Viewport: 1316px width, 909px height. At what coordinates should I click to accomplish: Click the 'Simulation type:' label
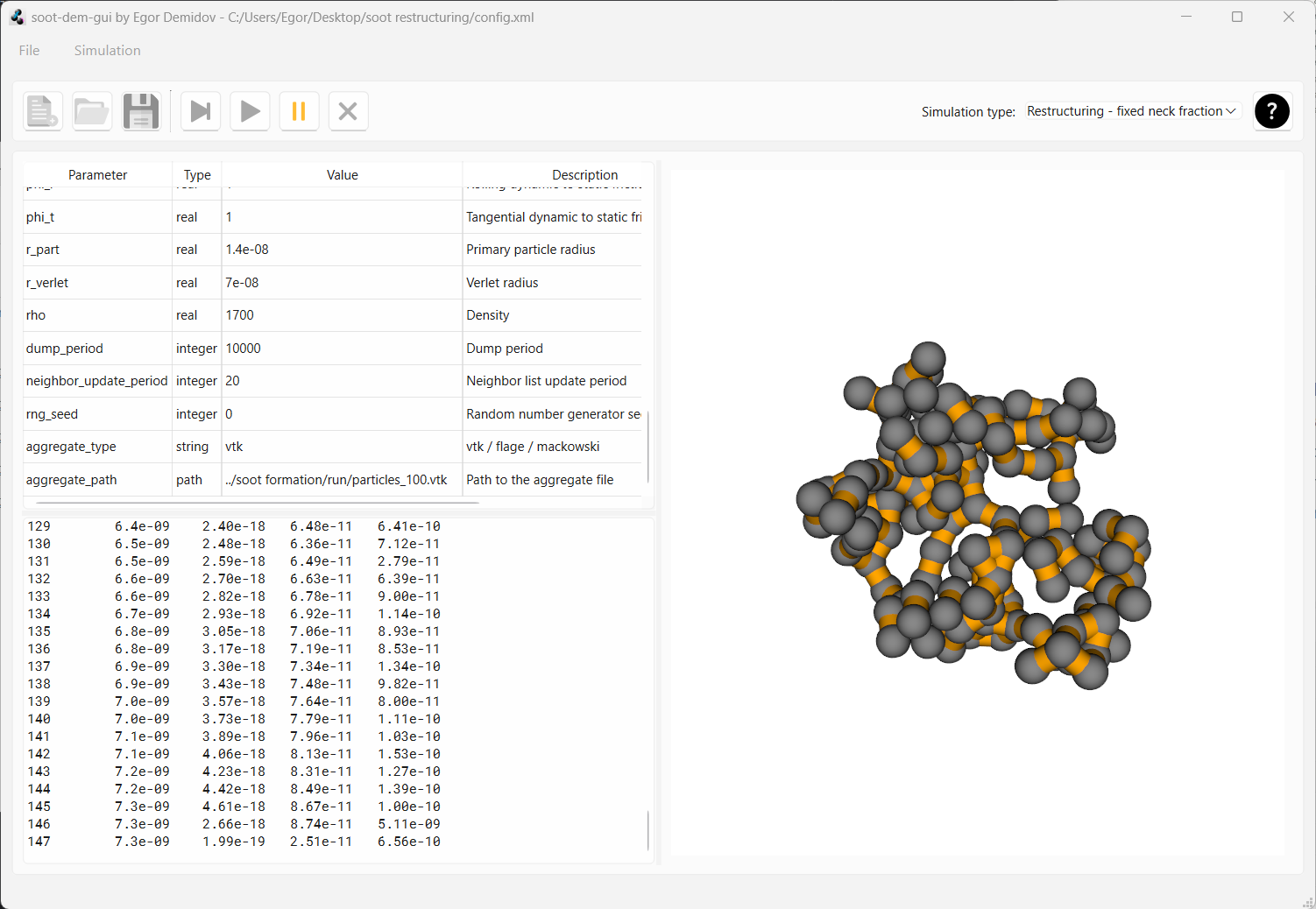[x=968, y=112]
